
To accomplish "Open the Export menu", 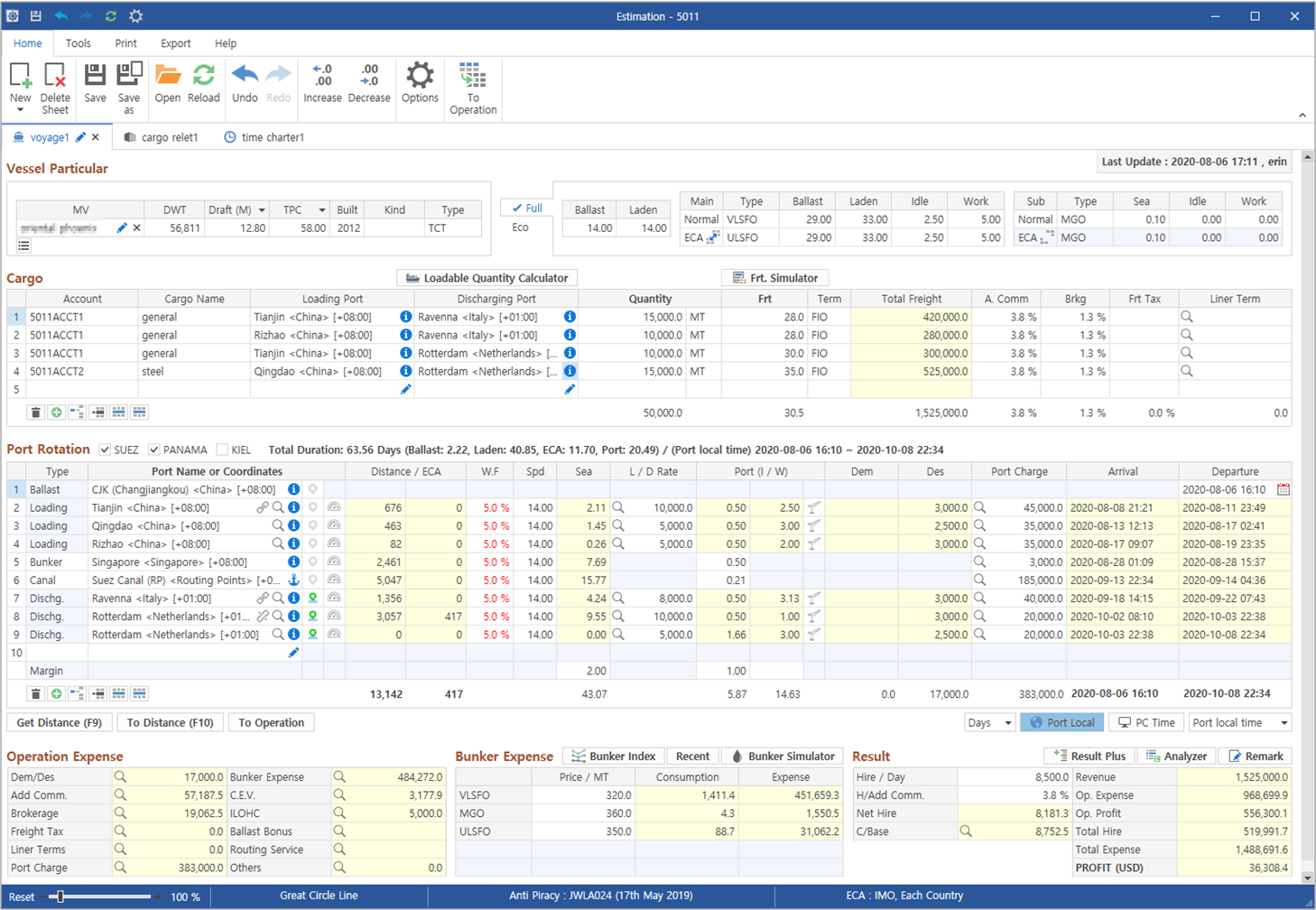I will pos(175,43).
